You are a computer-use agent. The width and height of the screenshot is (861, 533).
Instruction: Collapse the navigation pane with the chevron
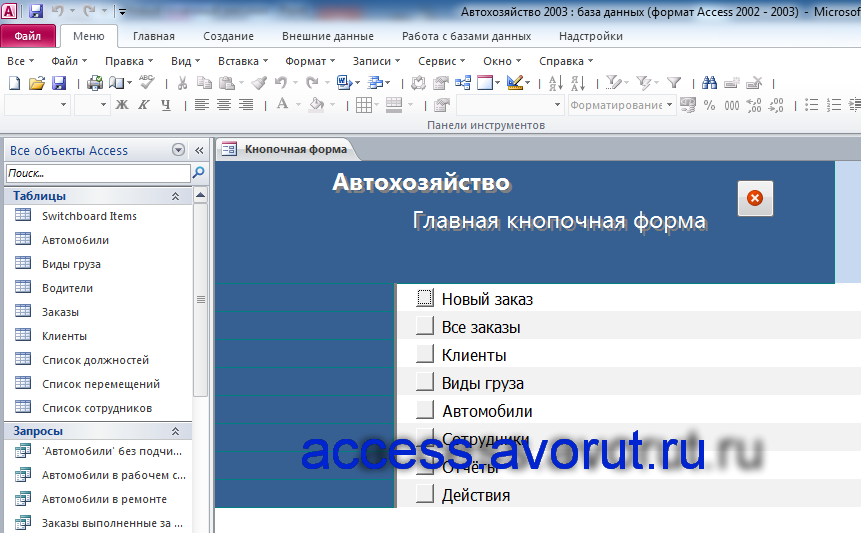pos(199,150)
